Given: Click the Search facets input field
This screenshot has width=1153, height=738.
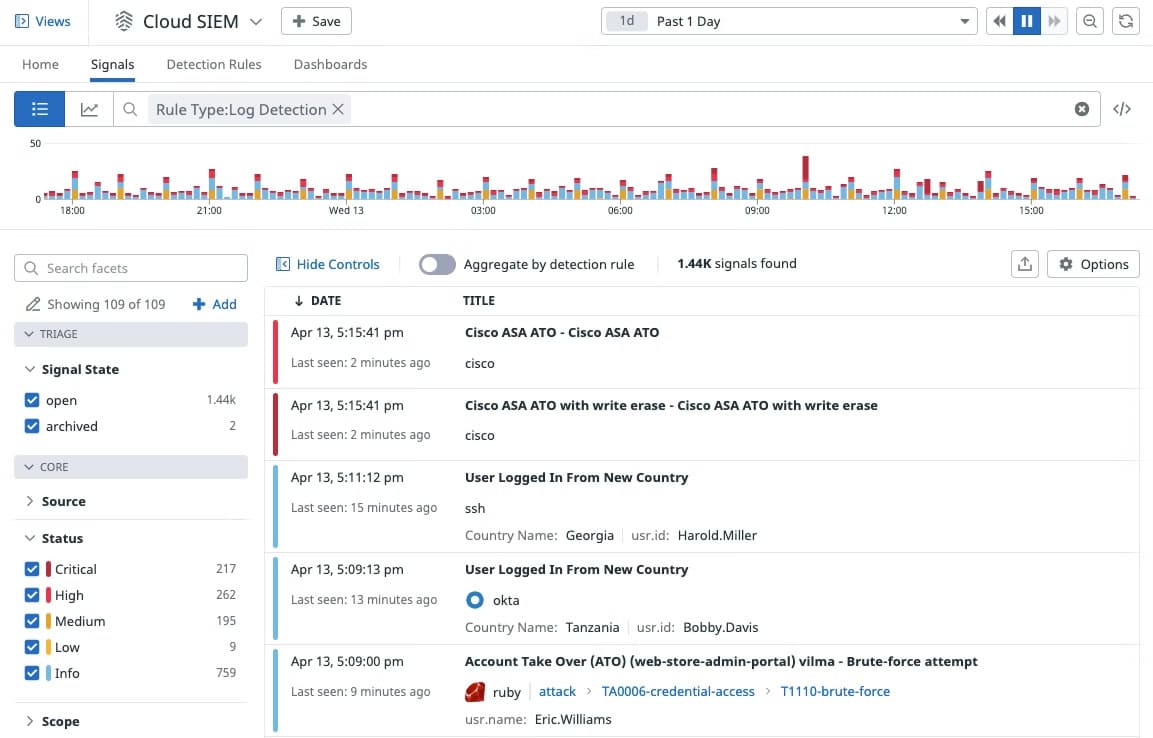Looking at the screenshot, I should click(x=131, y=268).
